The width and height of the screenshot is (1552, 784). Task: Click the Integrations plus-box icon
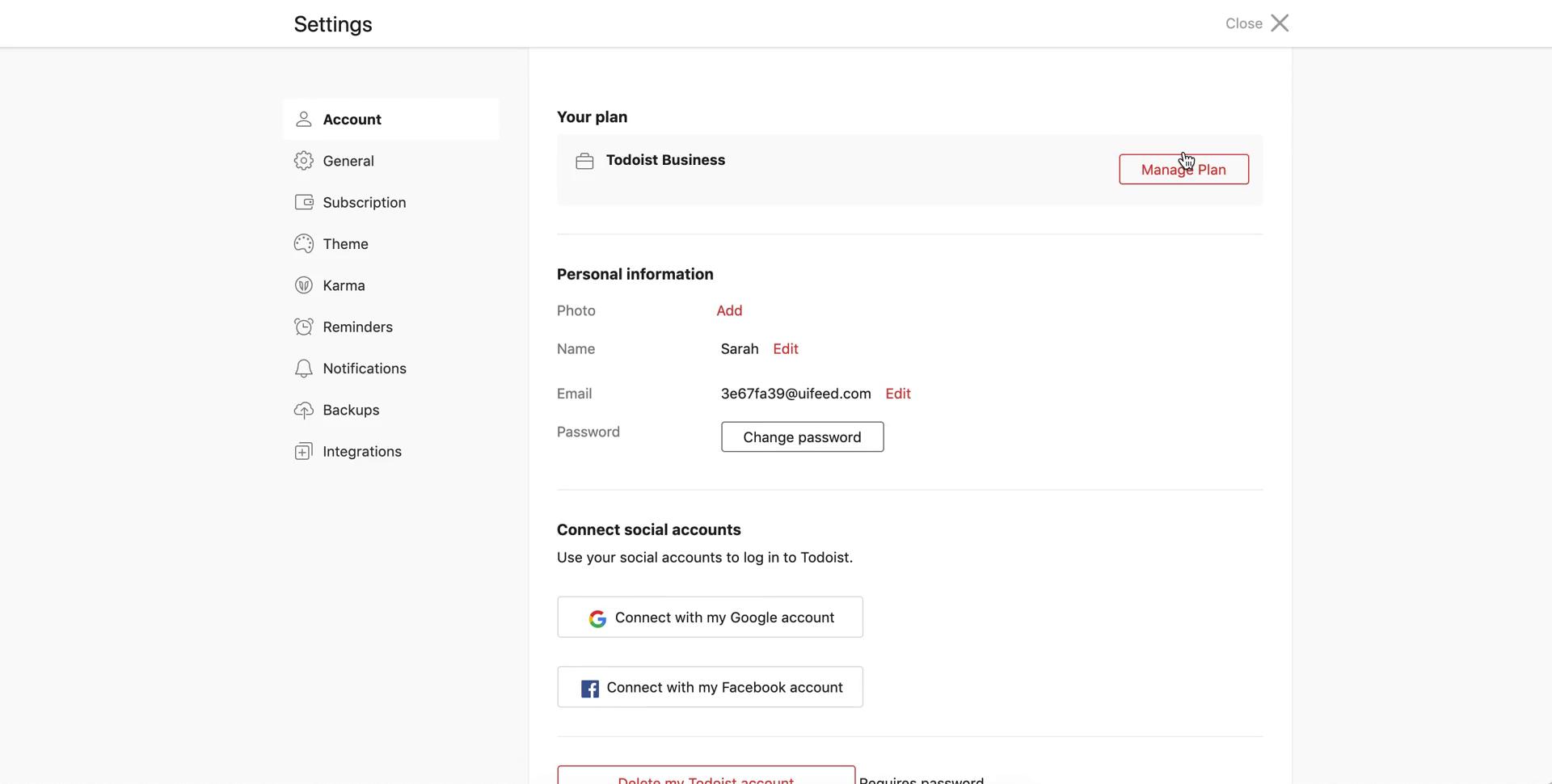coord(304,452)
